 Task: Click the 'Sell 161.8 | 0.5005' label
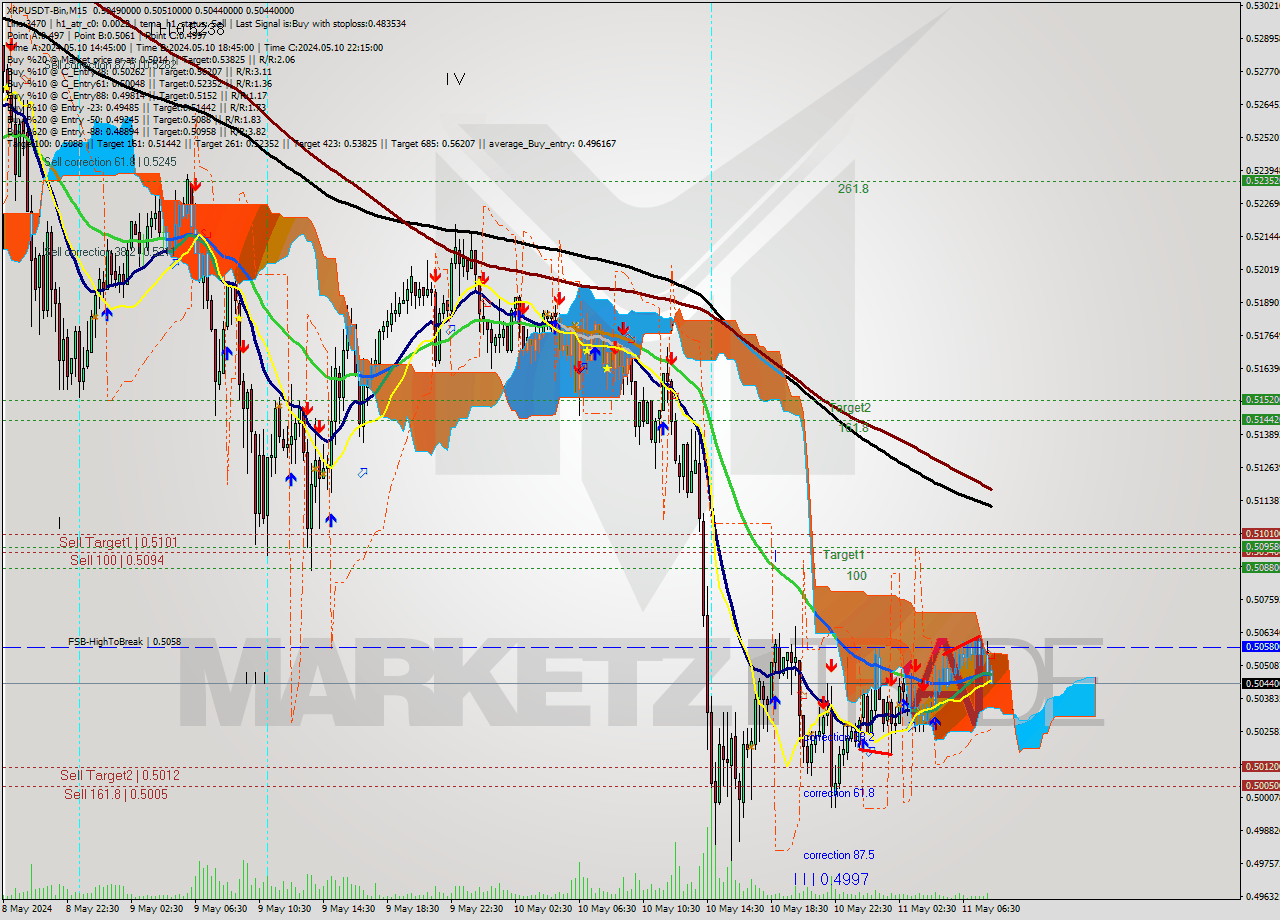[x=116, y=794]
